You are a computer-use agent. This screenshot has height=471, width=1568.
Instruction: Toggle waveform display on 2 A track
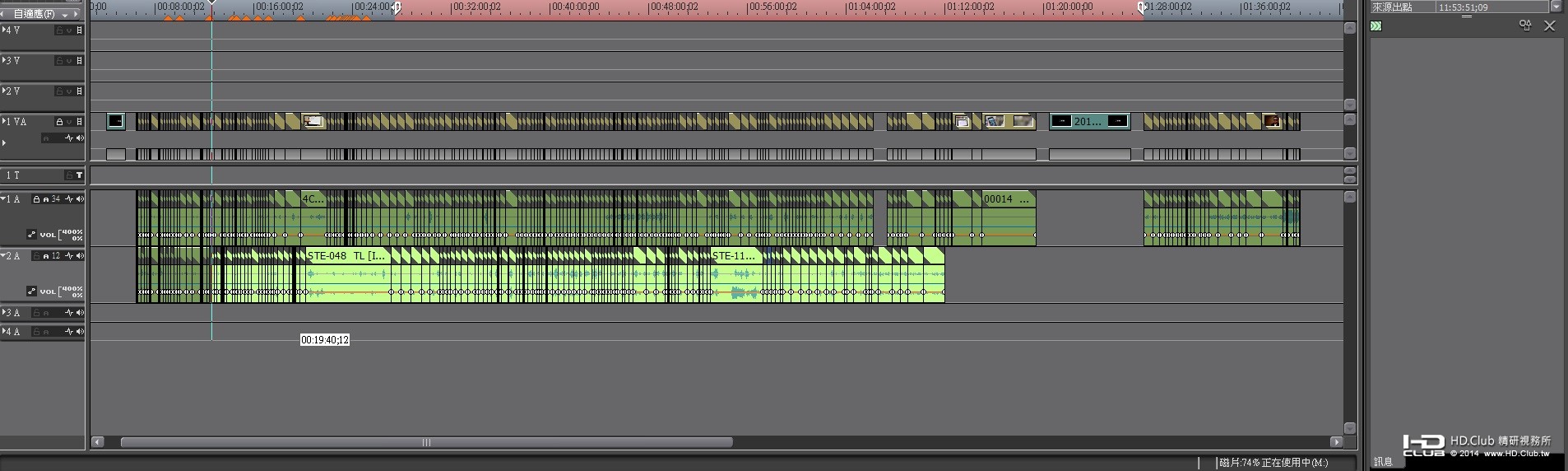click(69, 256)
